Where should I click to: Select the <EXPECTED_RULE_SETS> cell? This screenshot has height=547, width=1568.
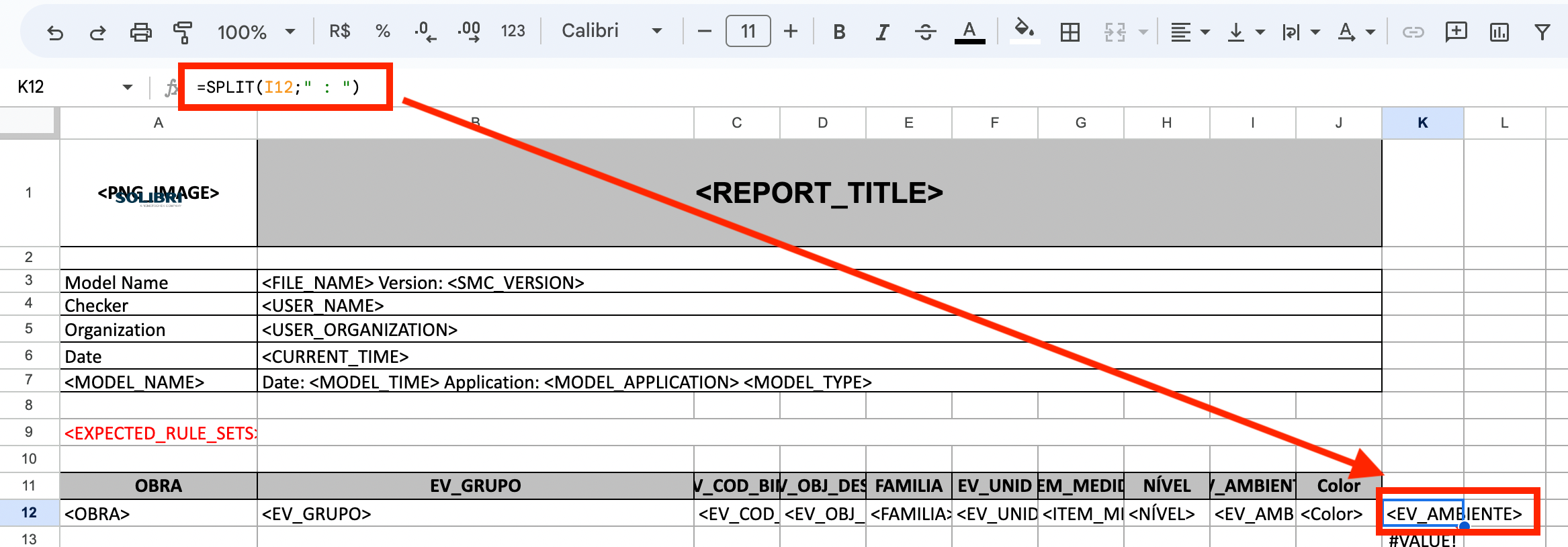pyautogui.click(x=159, y=433)
